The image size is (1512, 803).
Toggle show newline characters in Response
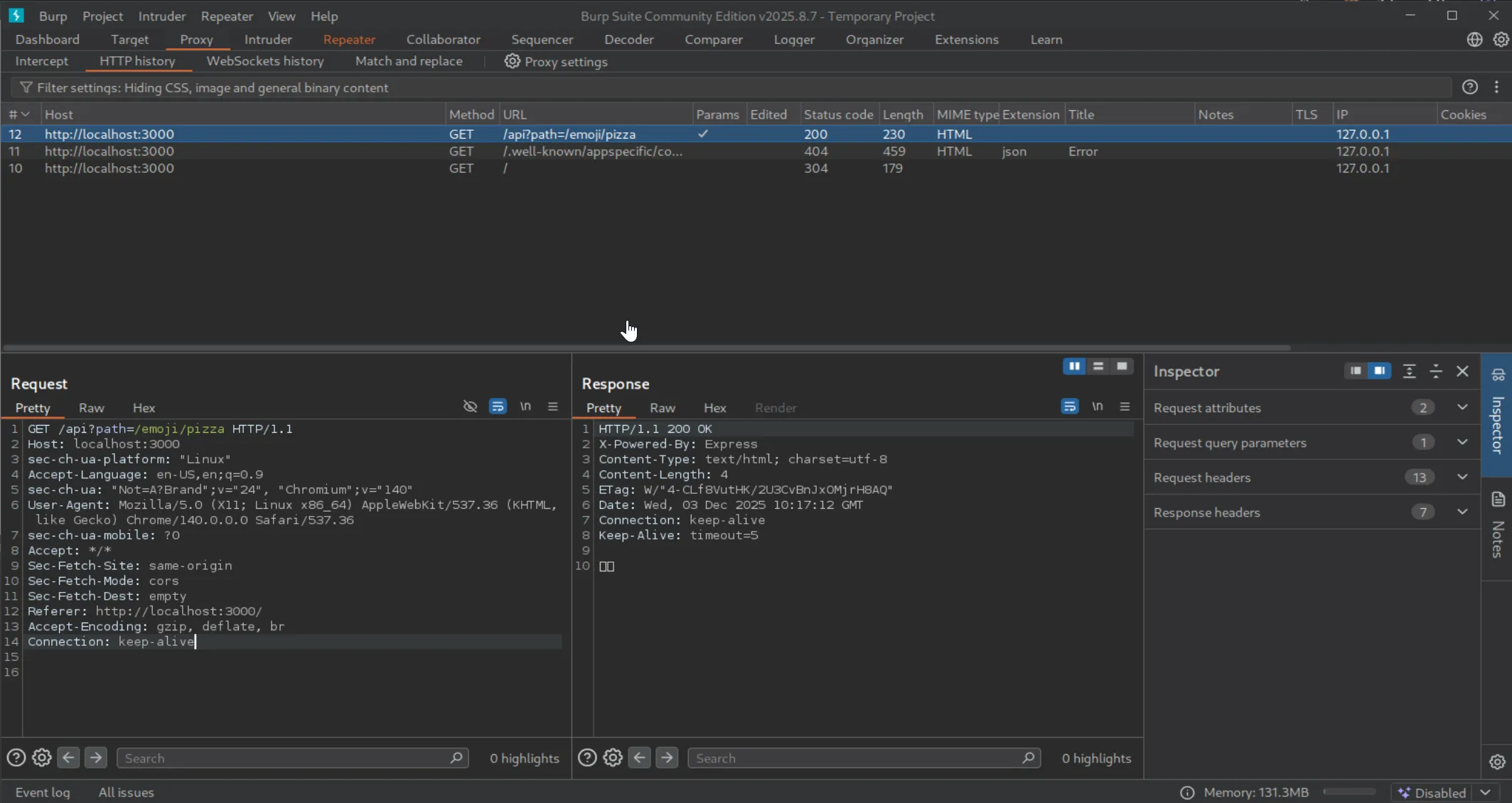click(x=1097, y=406)
